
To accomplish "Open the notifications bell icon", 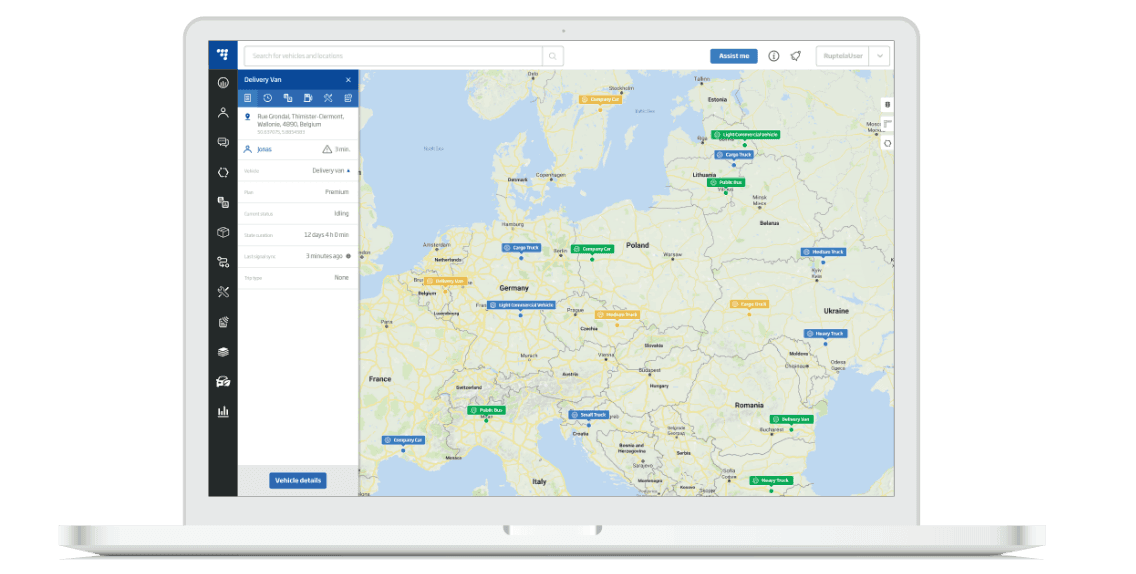I will 796,56.
